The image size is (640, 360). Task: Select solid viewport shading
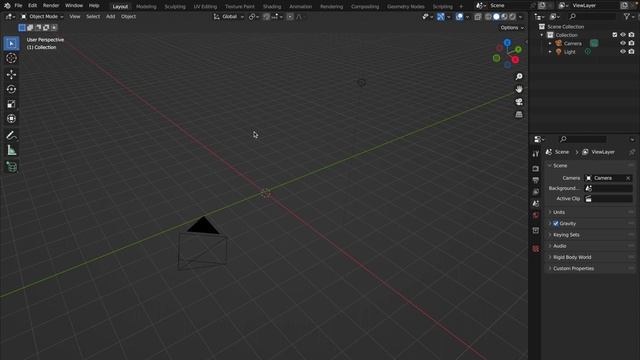click(496, 17)
